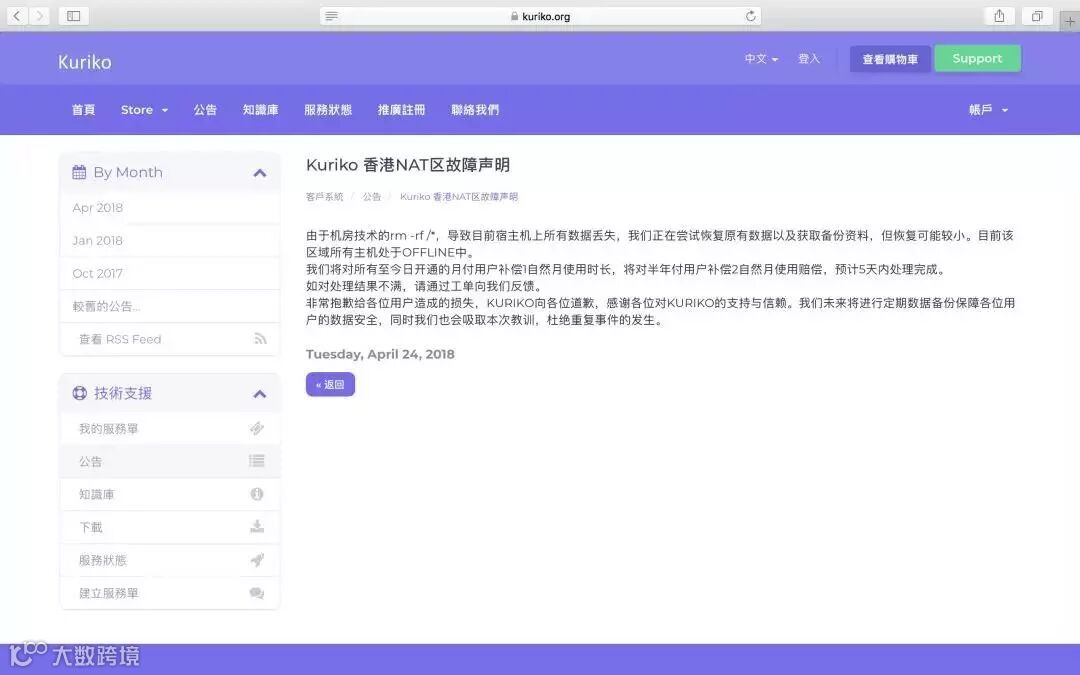
Task: Click the calendar icon beside By Month
Action: tap(79, 172)
